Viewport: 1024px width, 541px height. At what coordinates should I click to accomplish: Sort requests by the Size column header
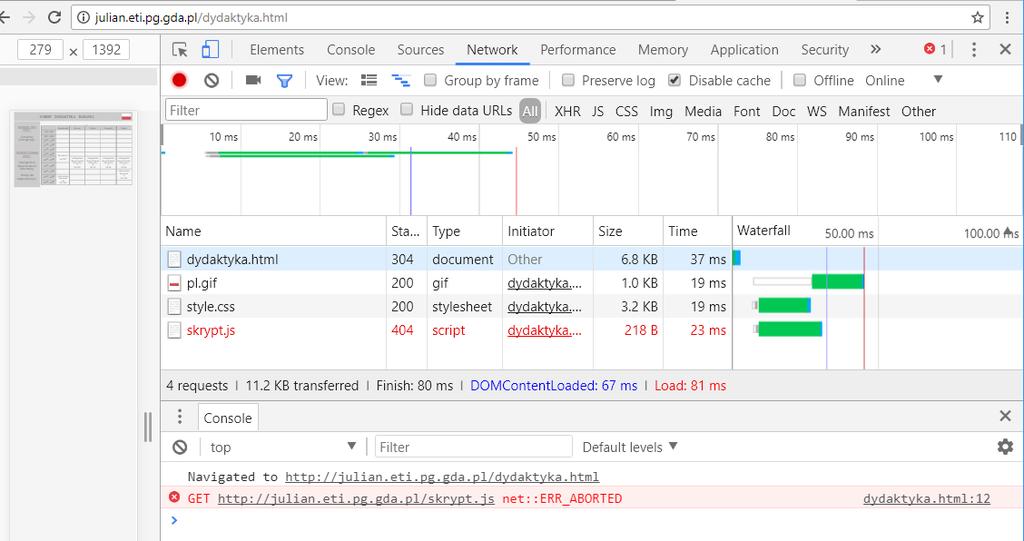pyautogui.click(x=628, y=231)
